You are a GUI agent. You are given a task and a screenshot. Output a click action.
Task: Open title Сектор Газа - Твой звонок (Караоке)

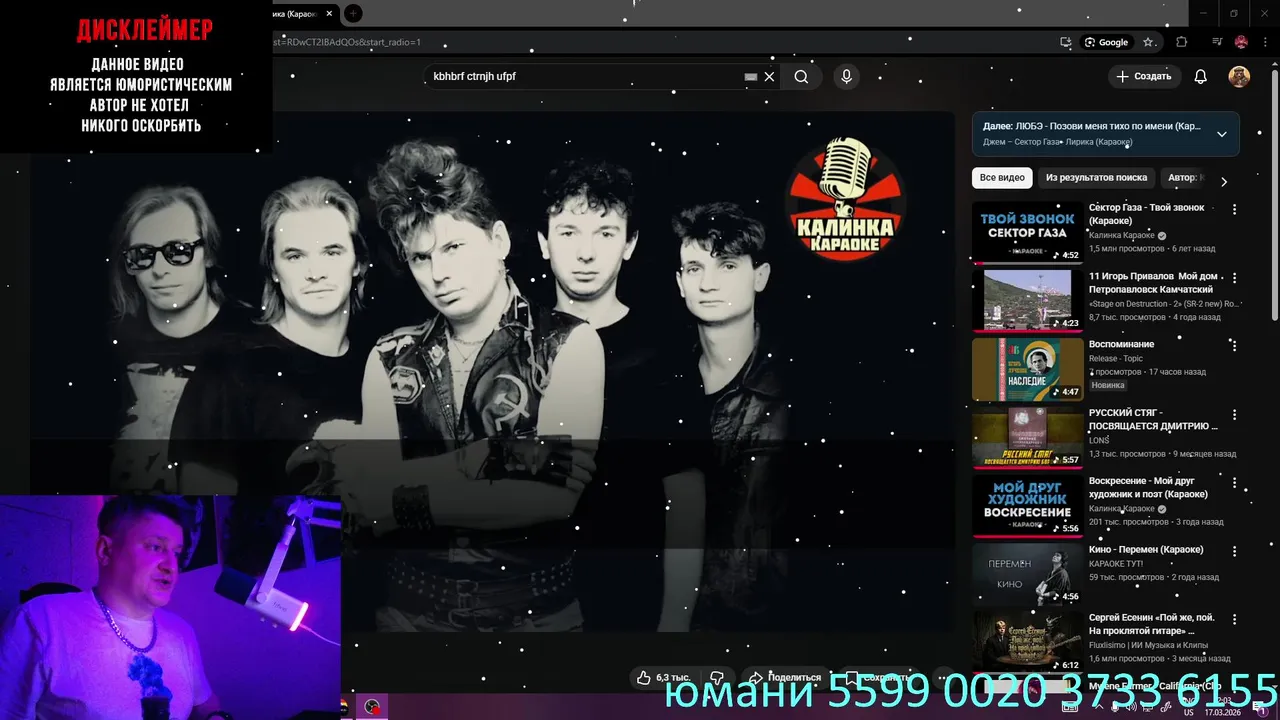(1146, 214)
